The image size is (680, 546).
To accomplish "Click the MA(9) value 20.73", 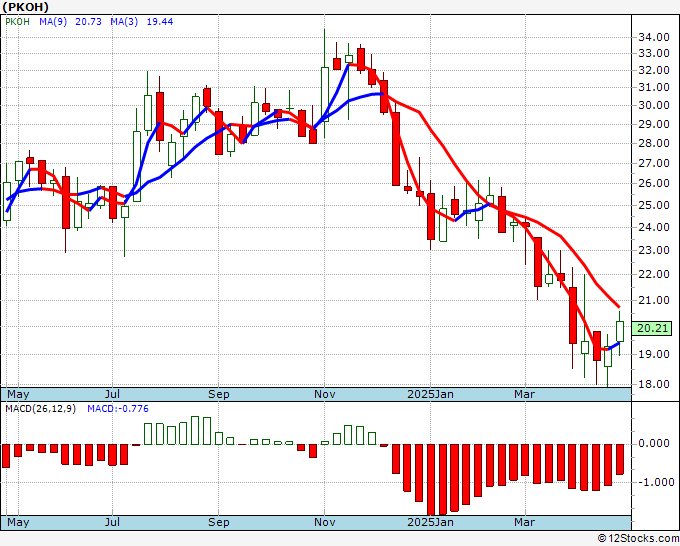I will (88, 21).
